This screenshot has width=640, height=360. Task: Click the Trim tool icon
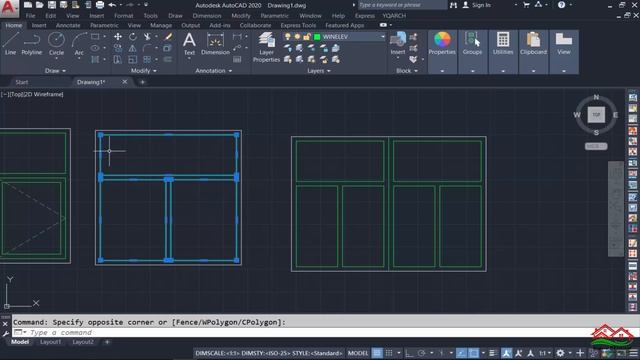[x=147, y=37]
